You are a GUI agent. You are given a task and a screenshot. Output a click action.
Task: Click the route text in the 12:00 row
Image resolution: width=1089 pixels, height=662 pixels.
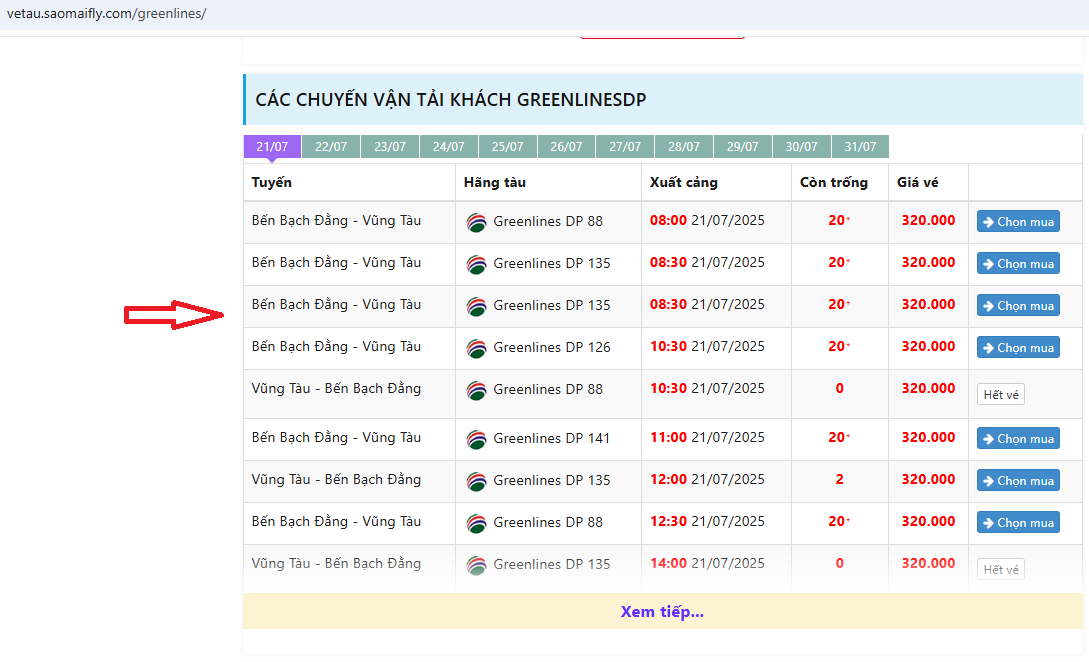[336, 479]
